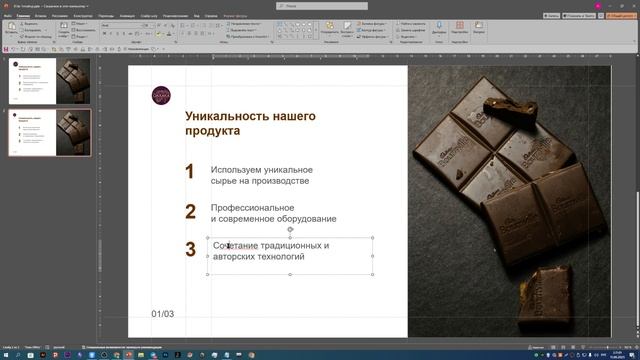The image size is (640, 360).
Task: Open Shape Outline (Контур фигуры) dropdown
Action: coord(371,30)
